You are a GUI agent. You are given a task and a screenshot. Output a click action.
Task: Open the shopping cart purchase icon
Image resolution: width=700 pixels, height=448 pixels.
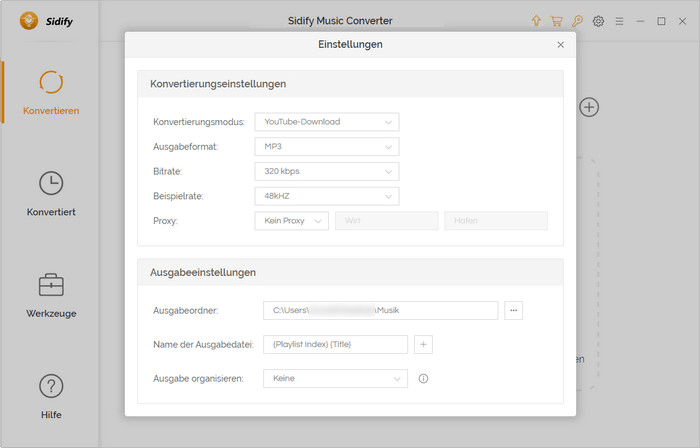[556, 21]
